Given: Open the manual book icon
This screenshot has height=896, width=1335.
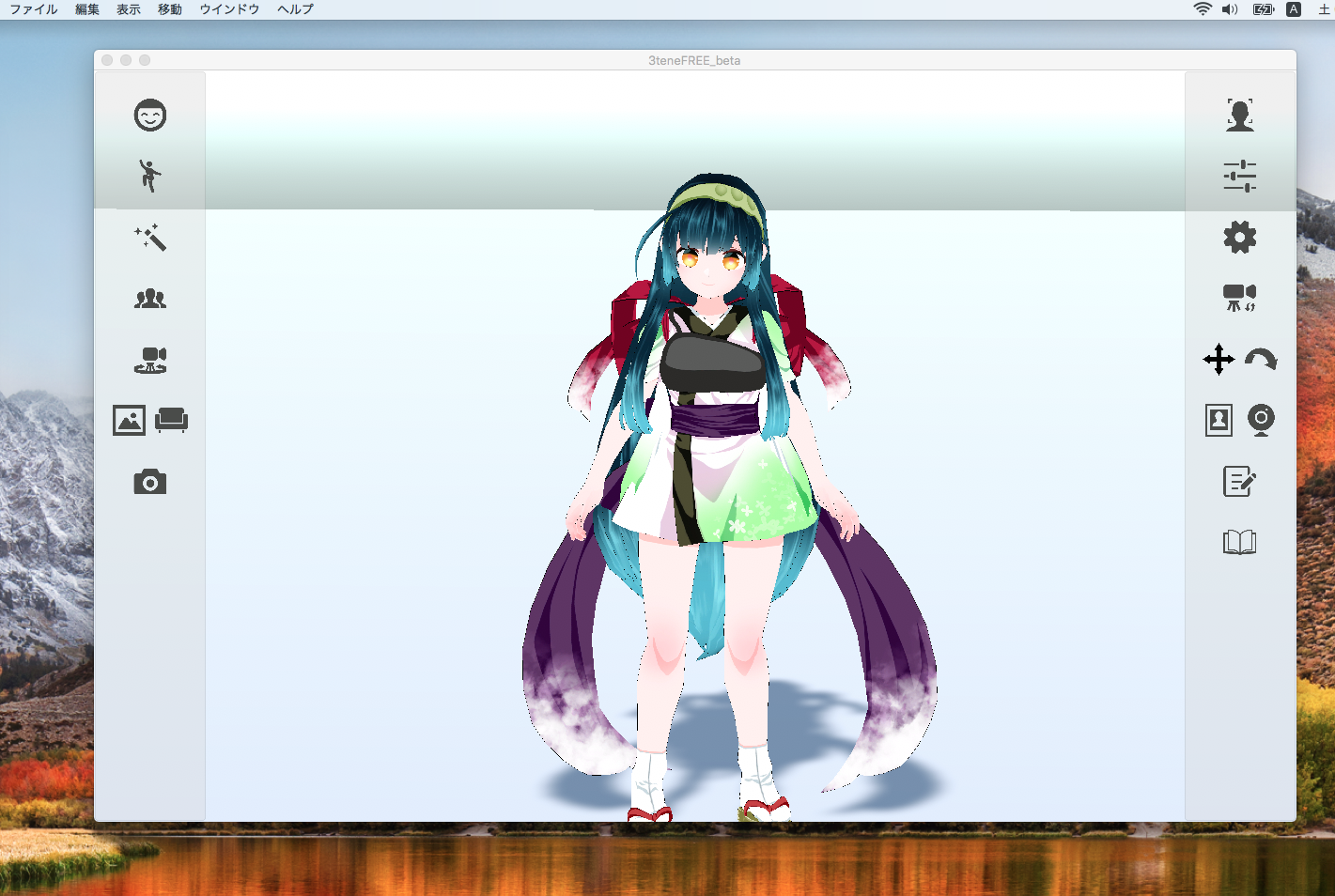Looking at the screenshot, I should (x=1240, y=542).
